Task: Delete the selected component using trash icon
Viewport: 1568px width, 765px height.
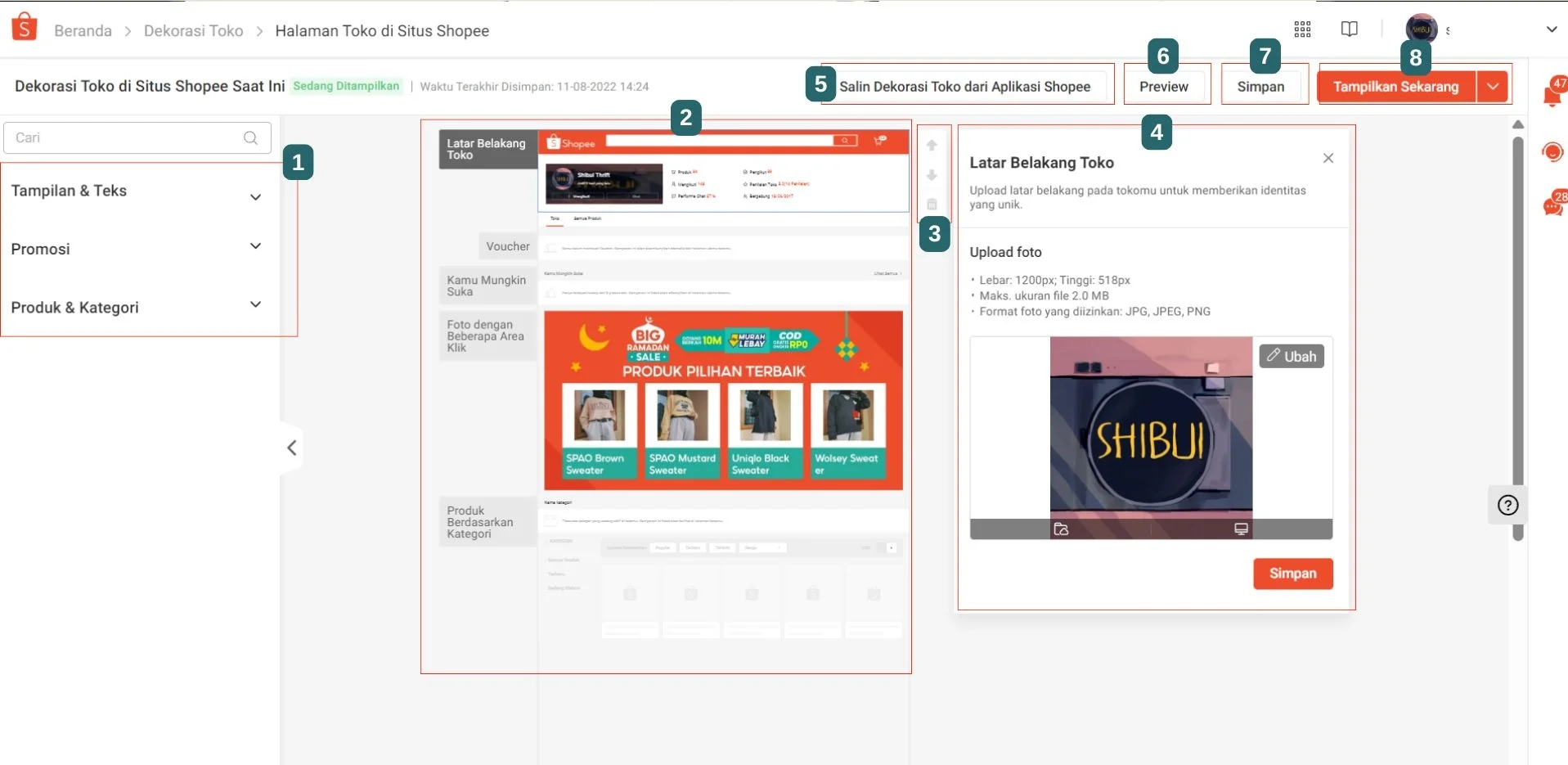Action: point(932,204)
